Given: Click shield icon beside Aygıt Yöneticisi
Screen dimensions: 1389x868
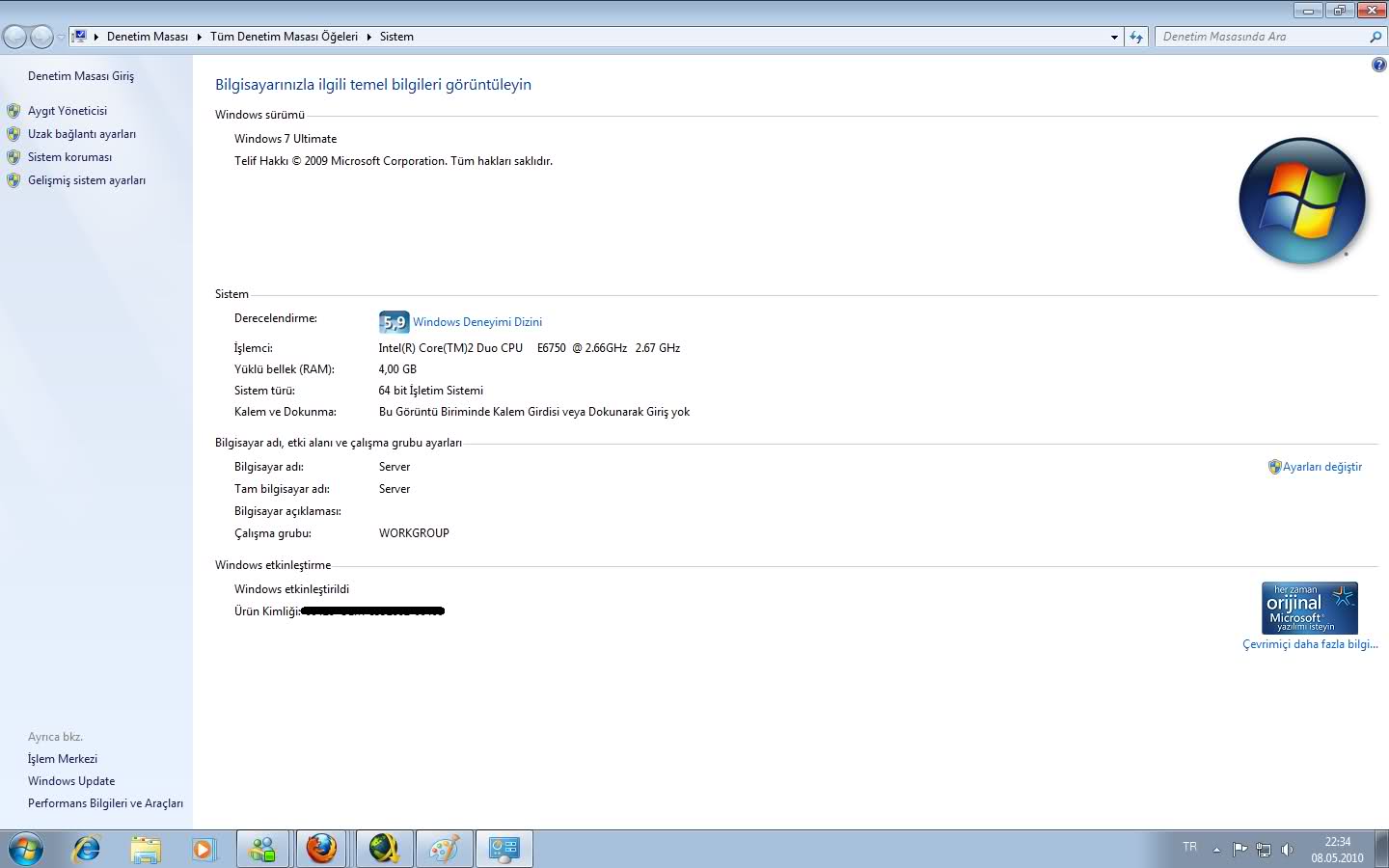Looking at the screenshot, I should pos(14,111).
